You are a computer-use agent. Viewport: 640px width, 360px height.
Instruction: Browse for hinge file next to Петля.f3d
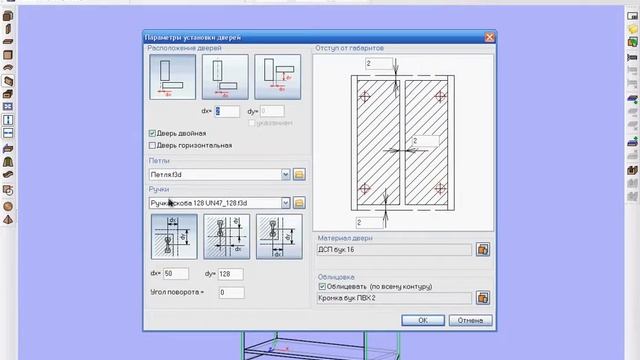pyautogui.click(x=299, y=174)
